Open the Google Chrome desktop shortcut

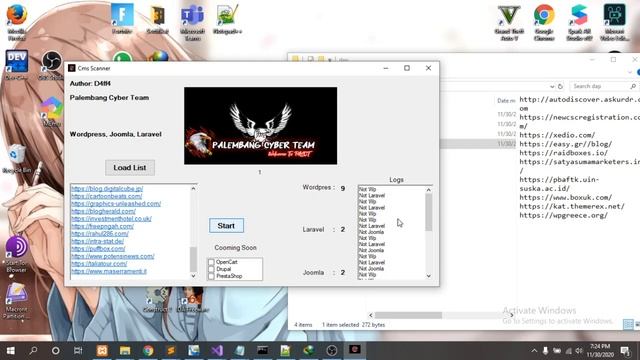click(x=544, y=22)
